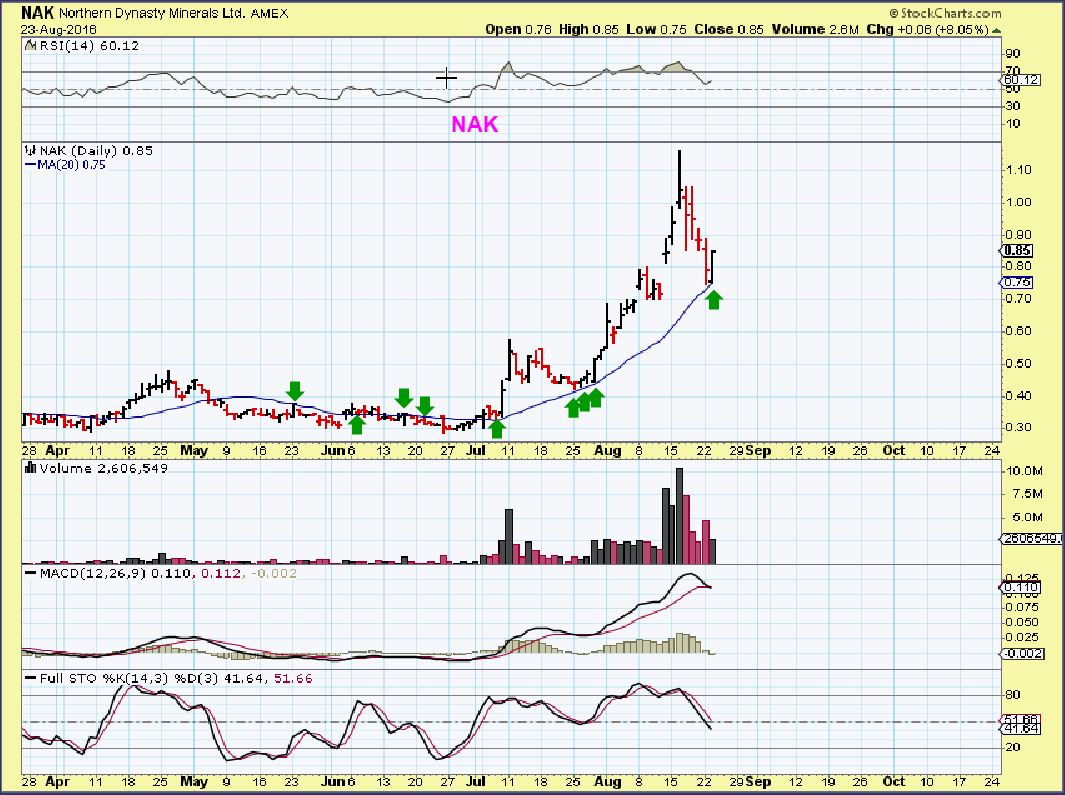1065x795 pixels.
Task: Click the Oct label on the bottom date axis
Action: pos(894,782)
